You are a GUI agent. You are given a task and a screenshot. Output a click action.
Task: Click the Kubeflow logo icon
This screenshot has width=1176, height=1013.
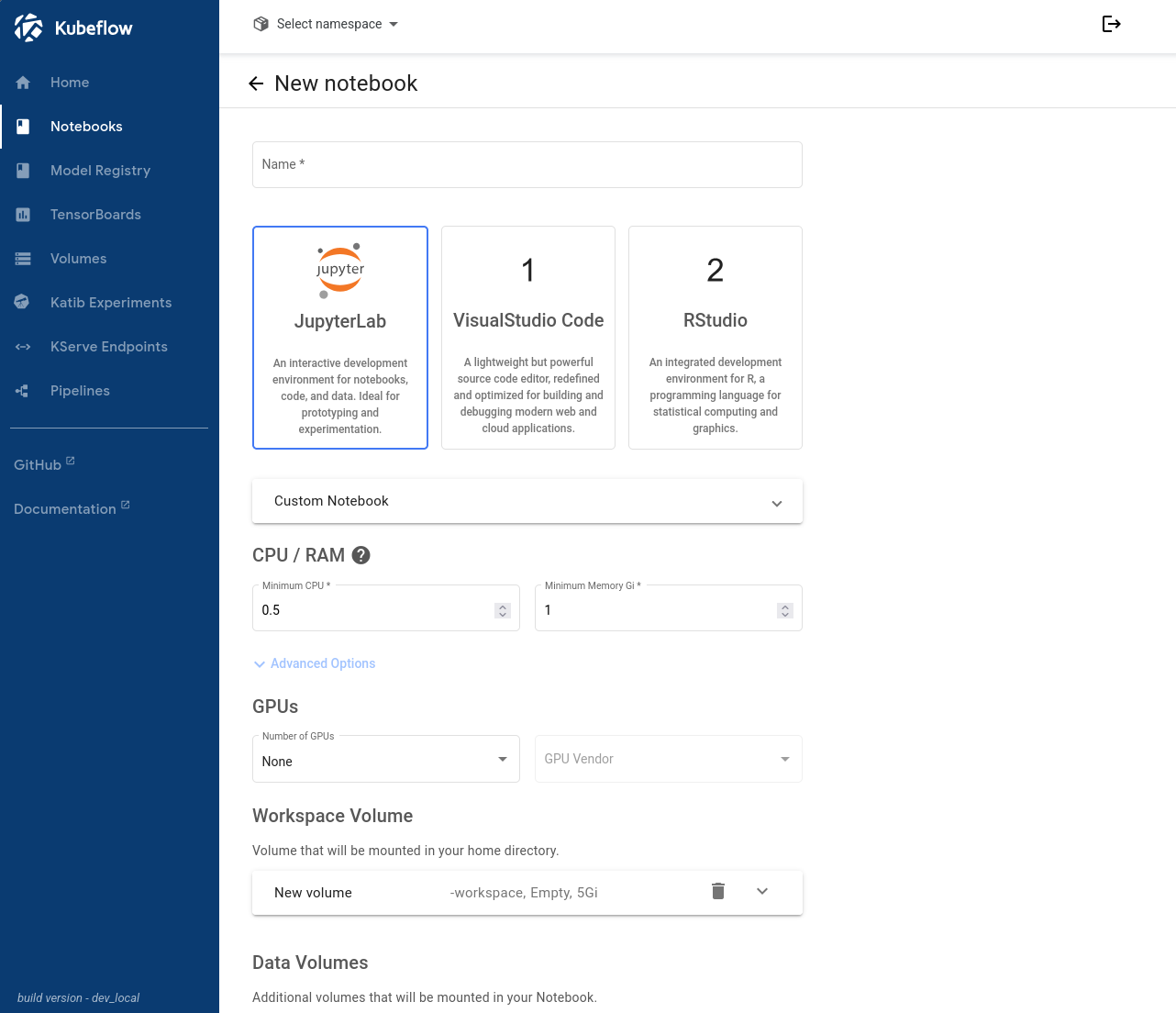click(x=28, y=28)
